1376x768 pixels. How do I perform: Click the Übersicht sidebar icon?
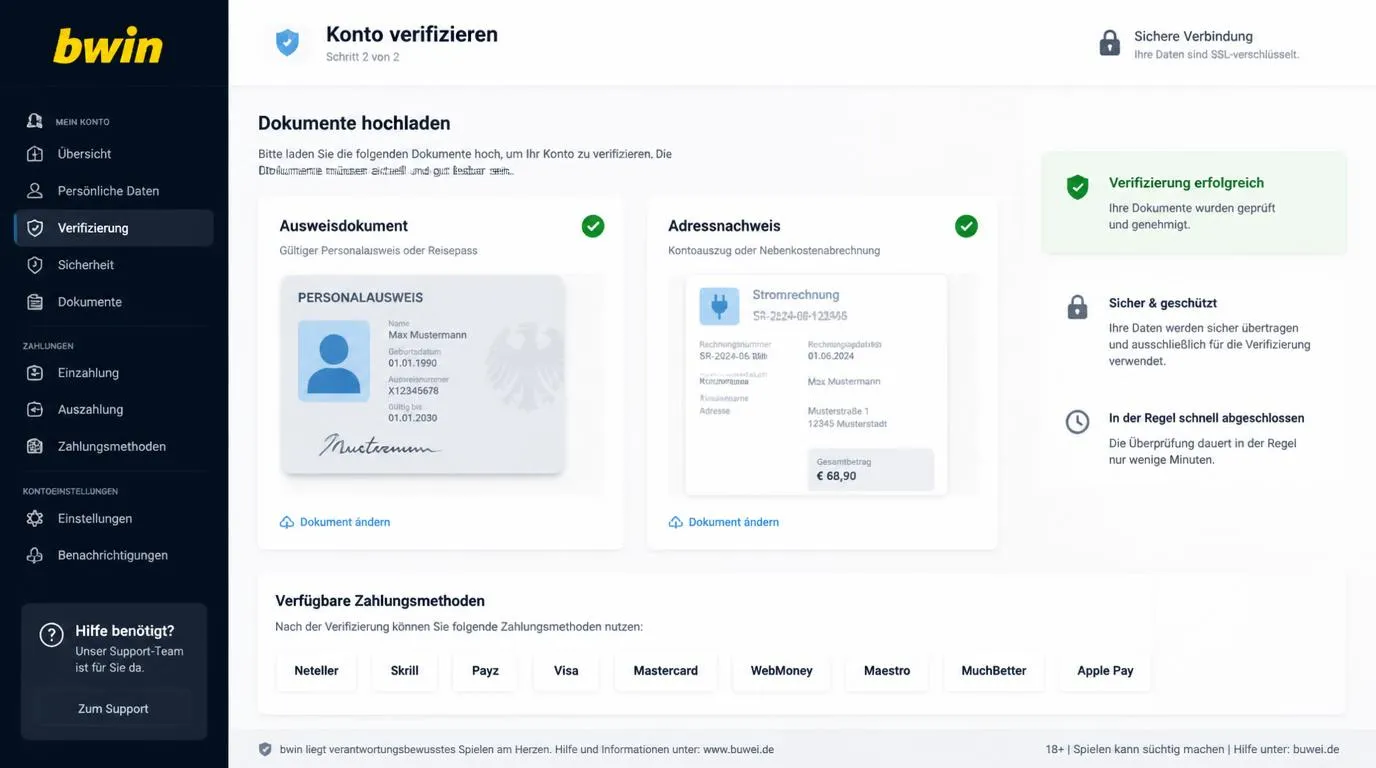[x=35, y=154]
